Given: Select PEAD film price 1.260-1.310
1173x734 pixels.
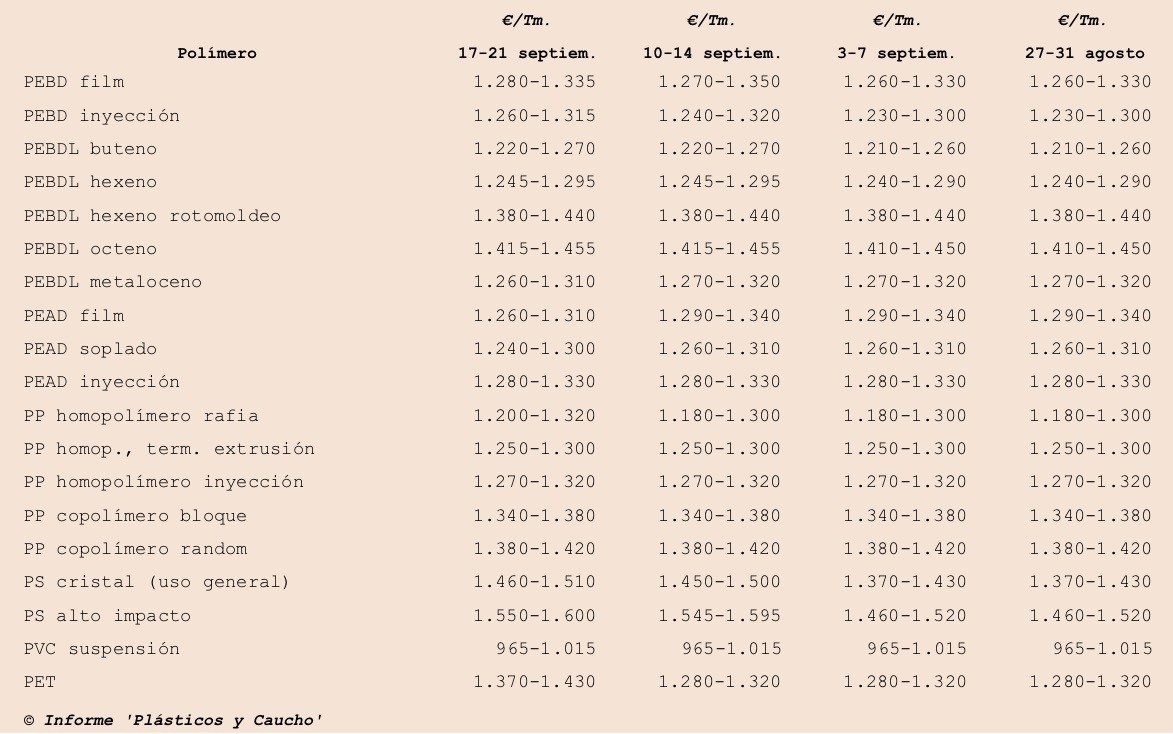Looking at the screenshot, I should point(534,316).
